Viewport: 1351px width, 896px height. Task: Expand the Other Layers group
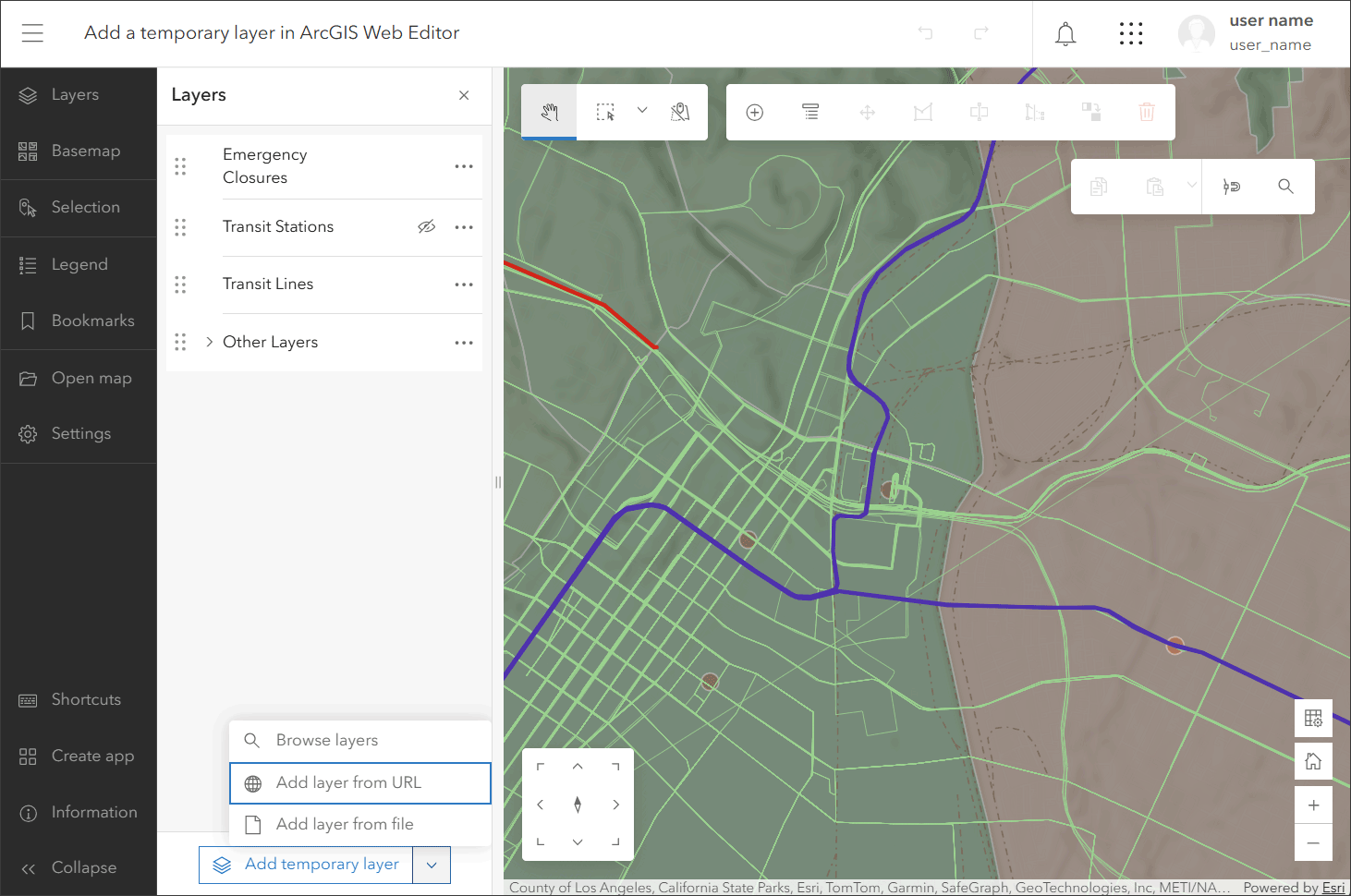210,342
